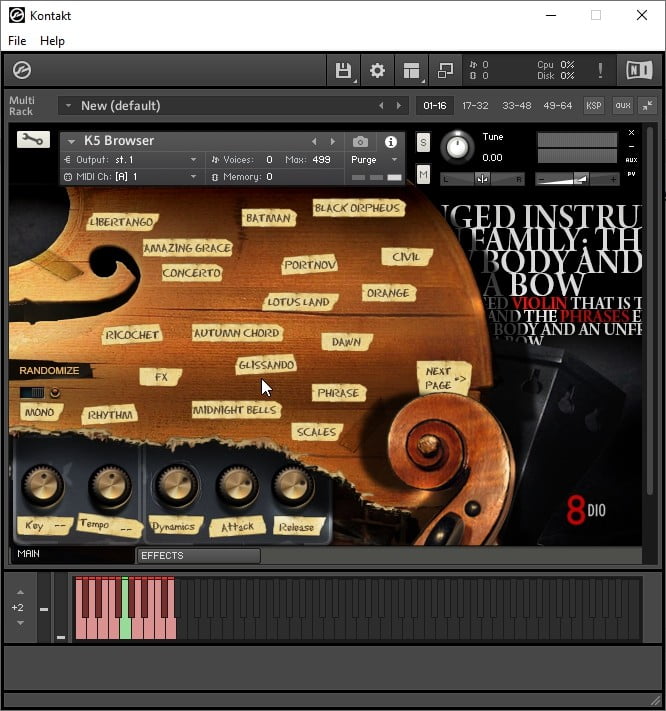Open the Output st. 1 dropdown
The width and height of the screenshot is (666, 711).
point(131,160)
